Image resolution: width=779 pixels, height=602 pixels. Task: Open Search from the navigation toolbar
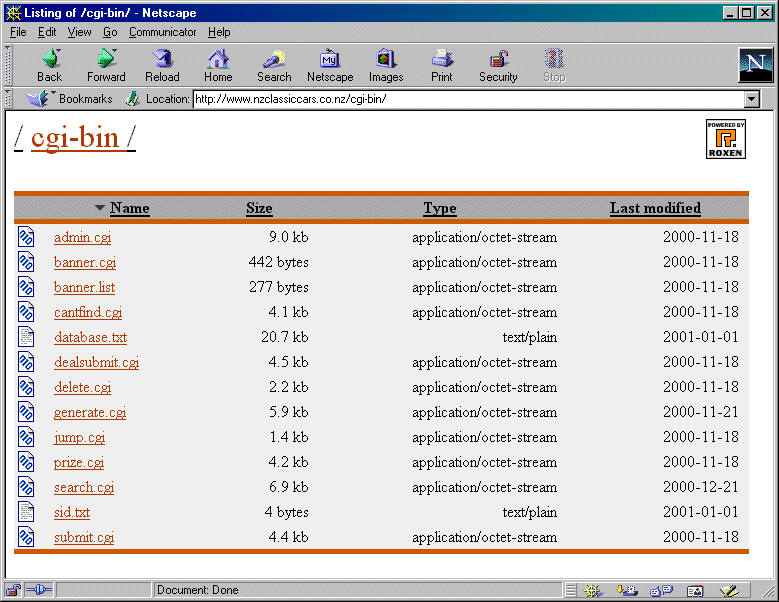point(273,66)
